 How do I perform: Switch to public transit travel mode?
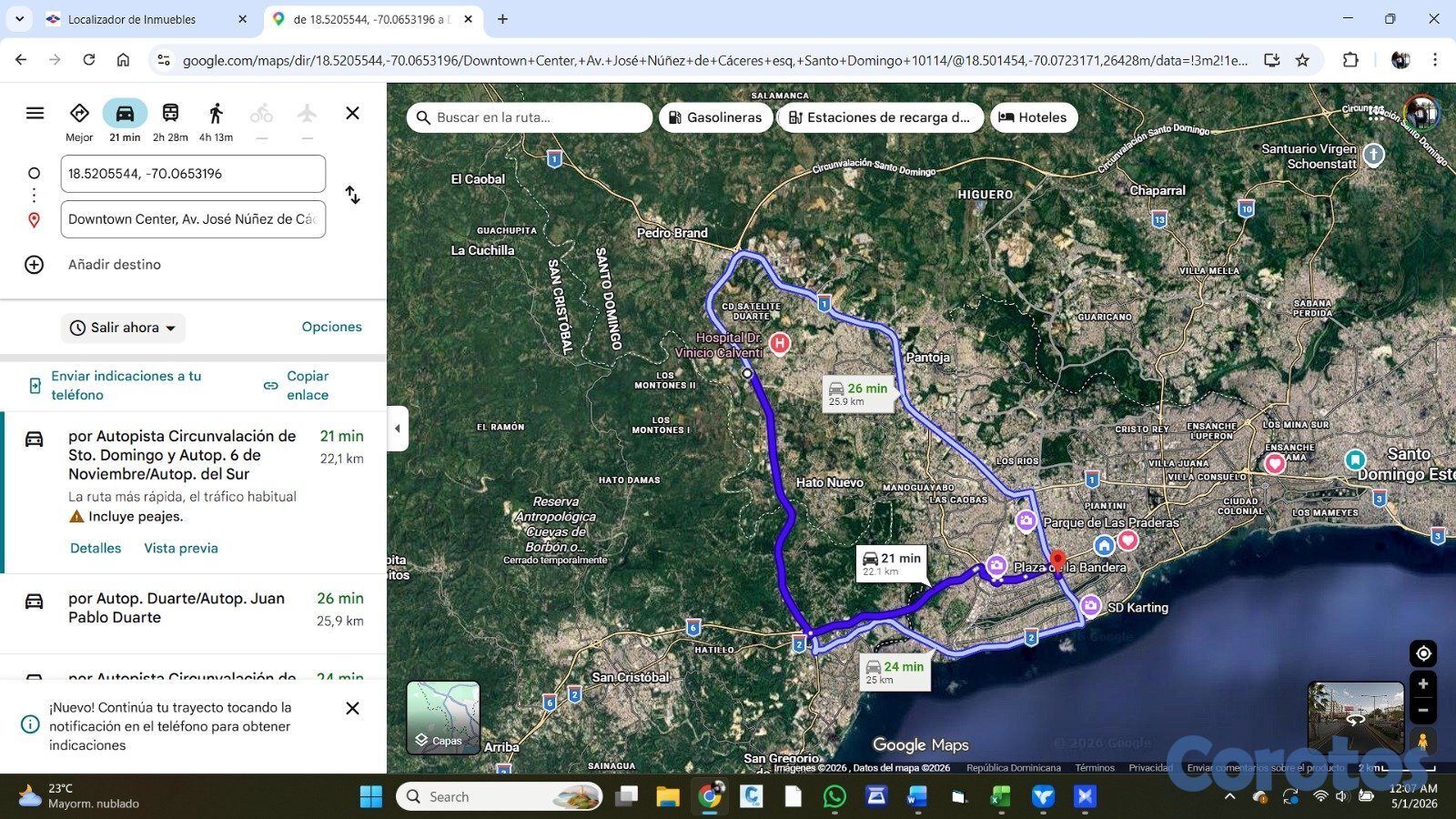click(x=170, y=113)
